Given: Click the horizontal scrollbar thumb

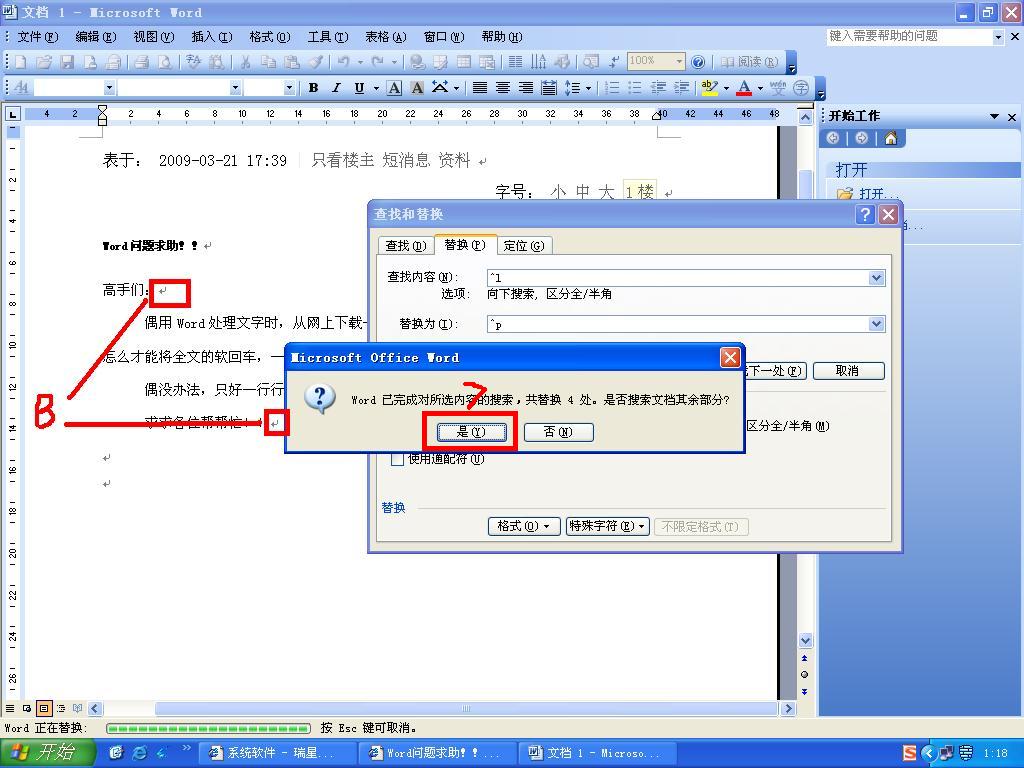Looking at the screenshot, I should point(466,709).
